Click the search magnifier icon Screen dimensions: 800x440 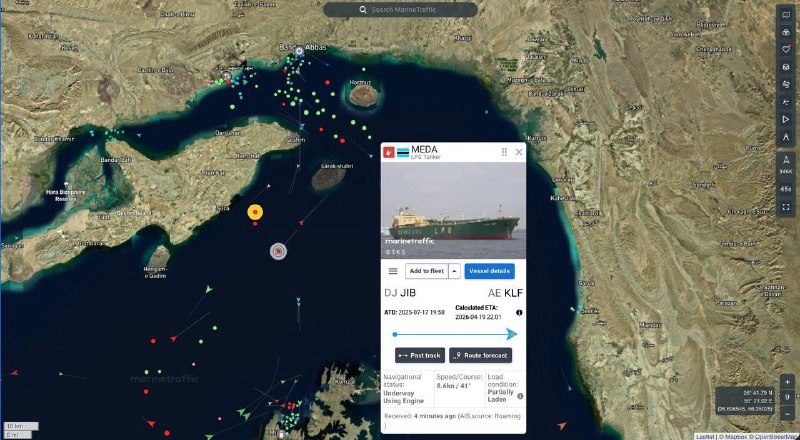363,10
